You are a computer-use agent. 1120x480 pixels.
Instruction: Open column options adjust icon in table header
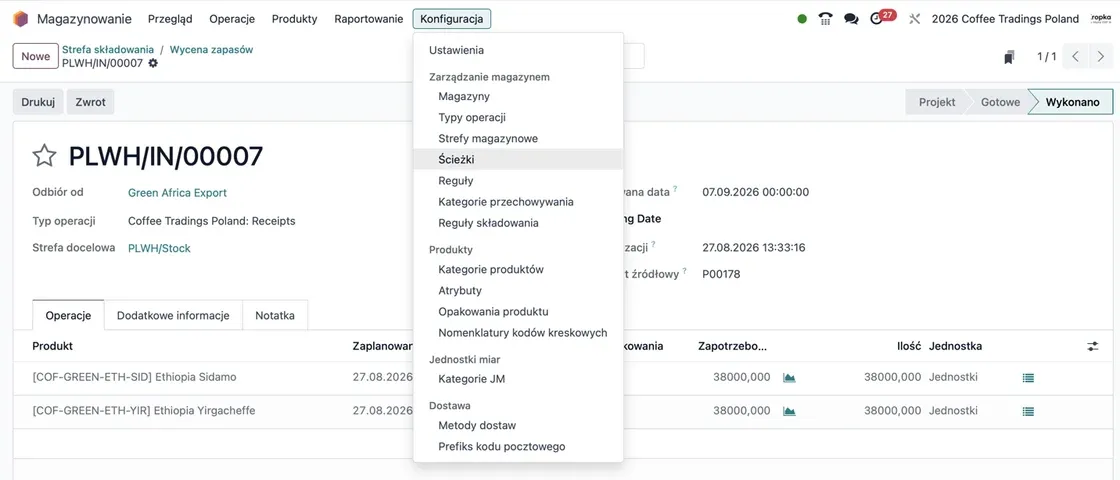(x=1093, y=346)
